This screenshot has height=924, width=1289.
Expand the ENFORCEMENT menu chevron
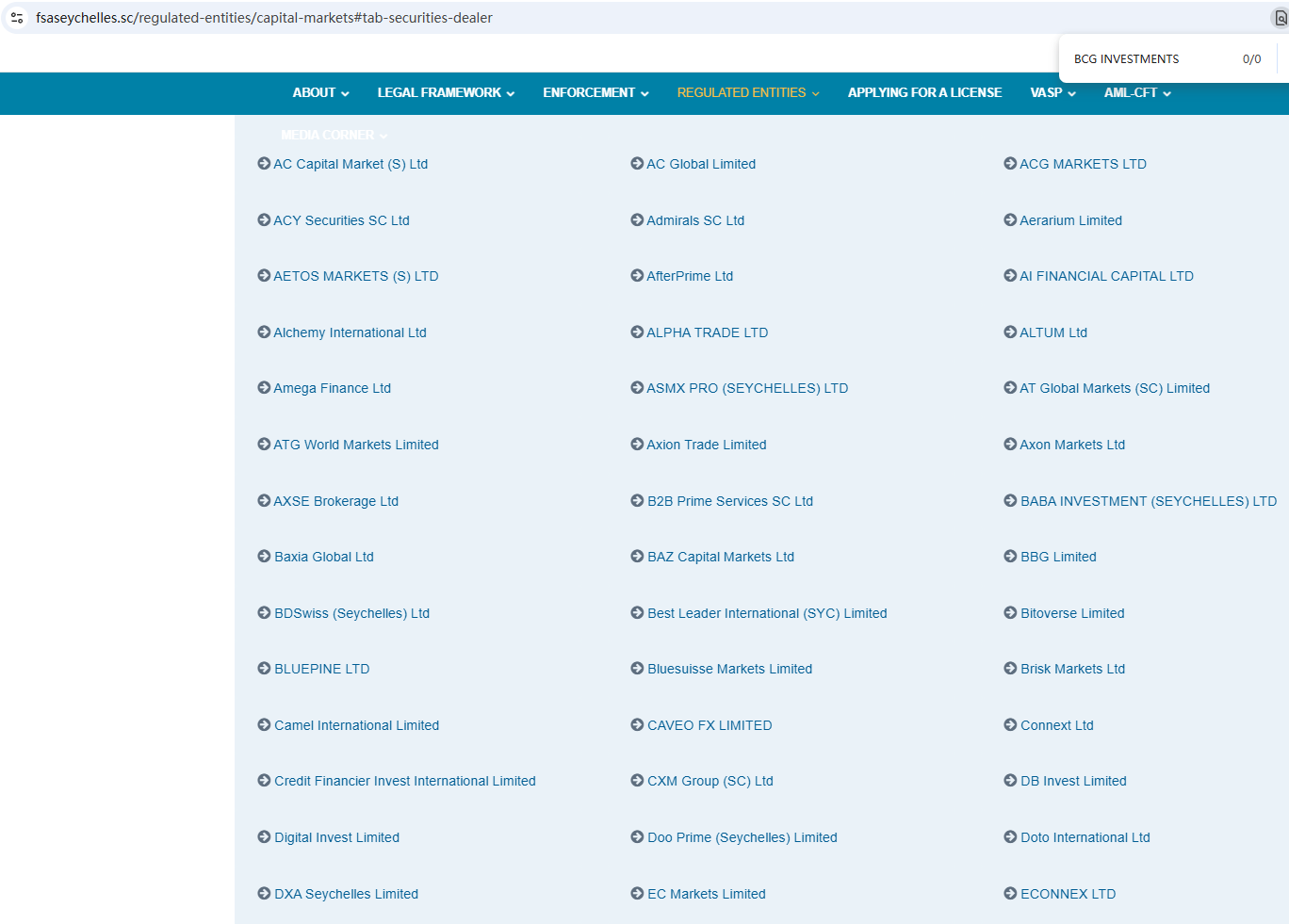click(x=644, y=93)
